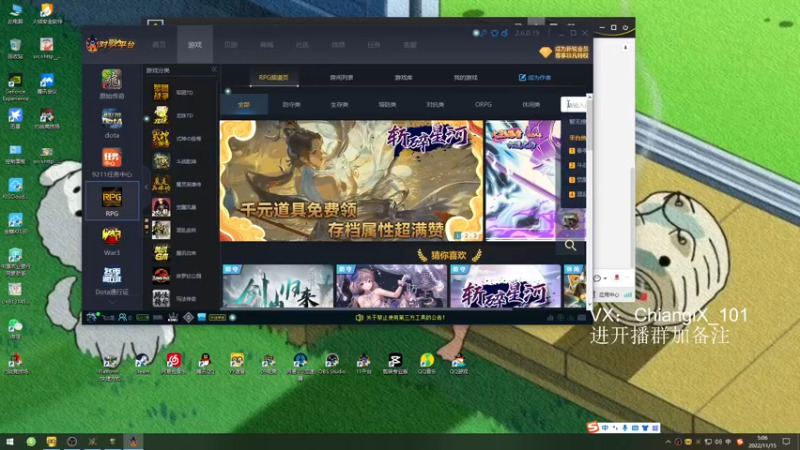This screenshot has height=450, width=800.
Task: Expand more sidebar games with down chevron
Action: coord(112,302)
